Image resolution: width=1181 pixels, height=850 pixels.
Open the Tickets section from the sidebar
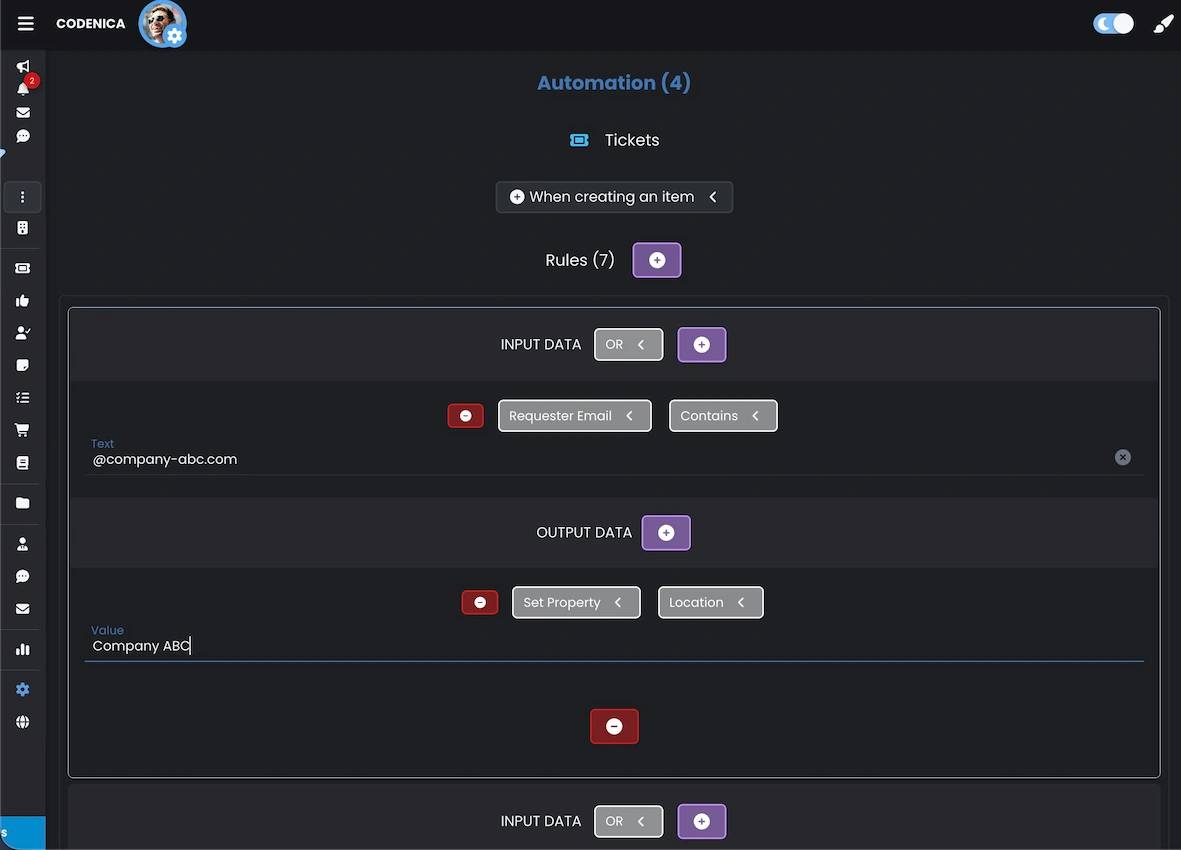tap(22, 268)
